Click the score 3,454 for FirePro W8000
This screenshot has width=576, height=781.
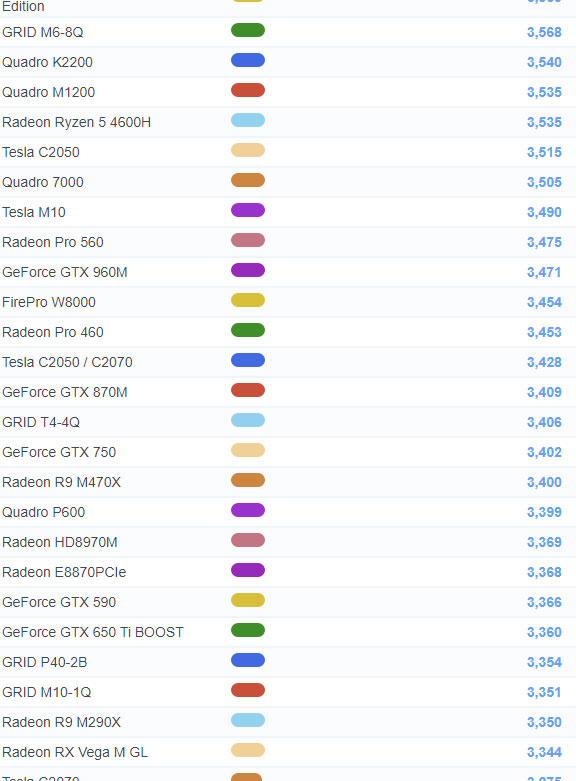click(x=544, y=302)
